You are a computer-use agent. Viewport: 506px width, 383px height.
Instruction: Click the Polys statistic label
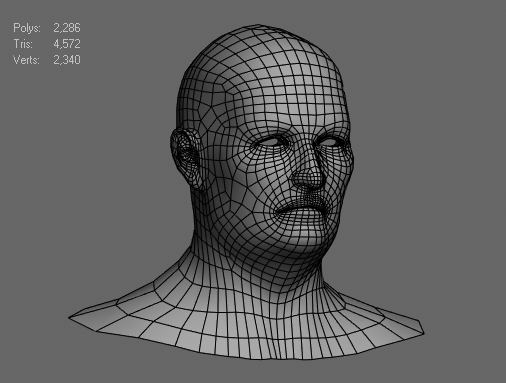click(27, 28)
